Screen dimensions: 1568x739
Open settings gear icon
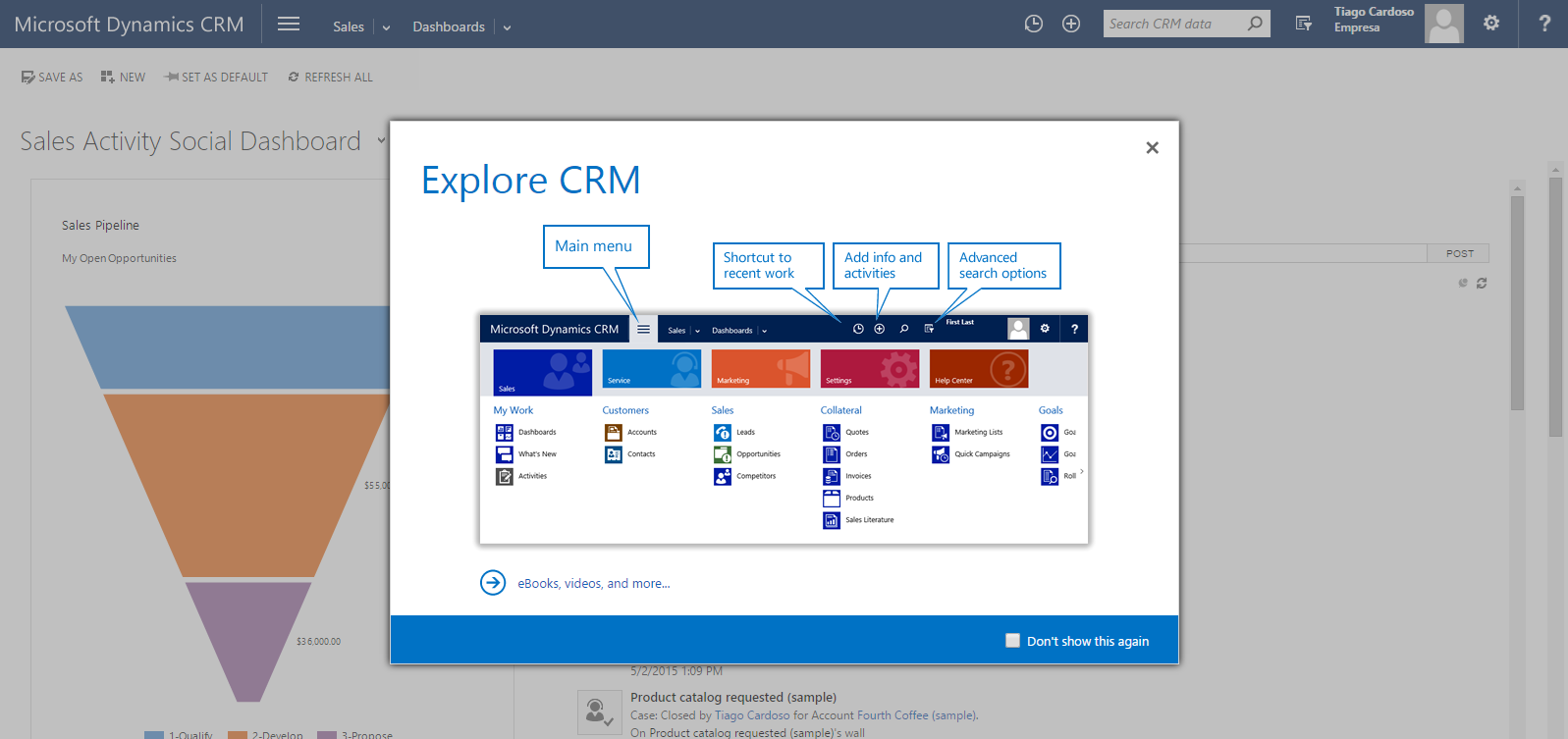tap(1491, 24)
